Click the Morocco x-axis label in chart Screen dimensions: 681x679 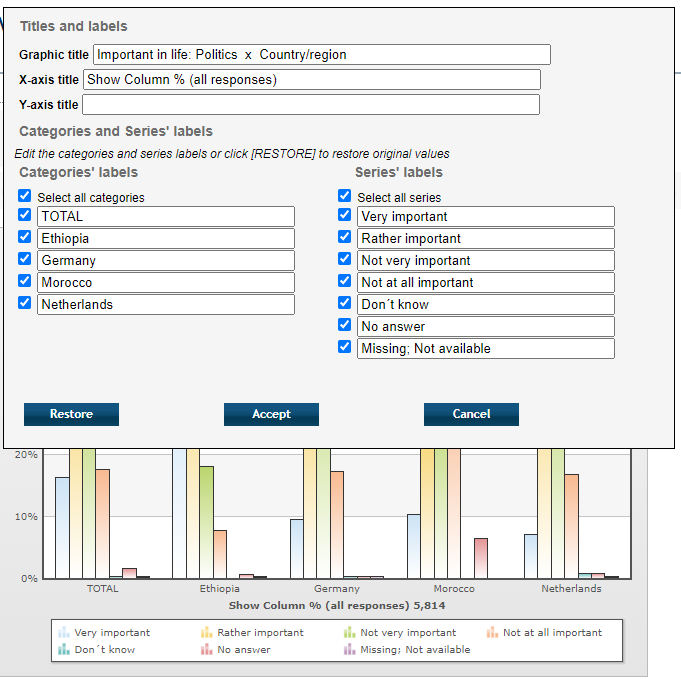point(454,589)
